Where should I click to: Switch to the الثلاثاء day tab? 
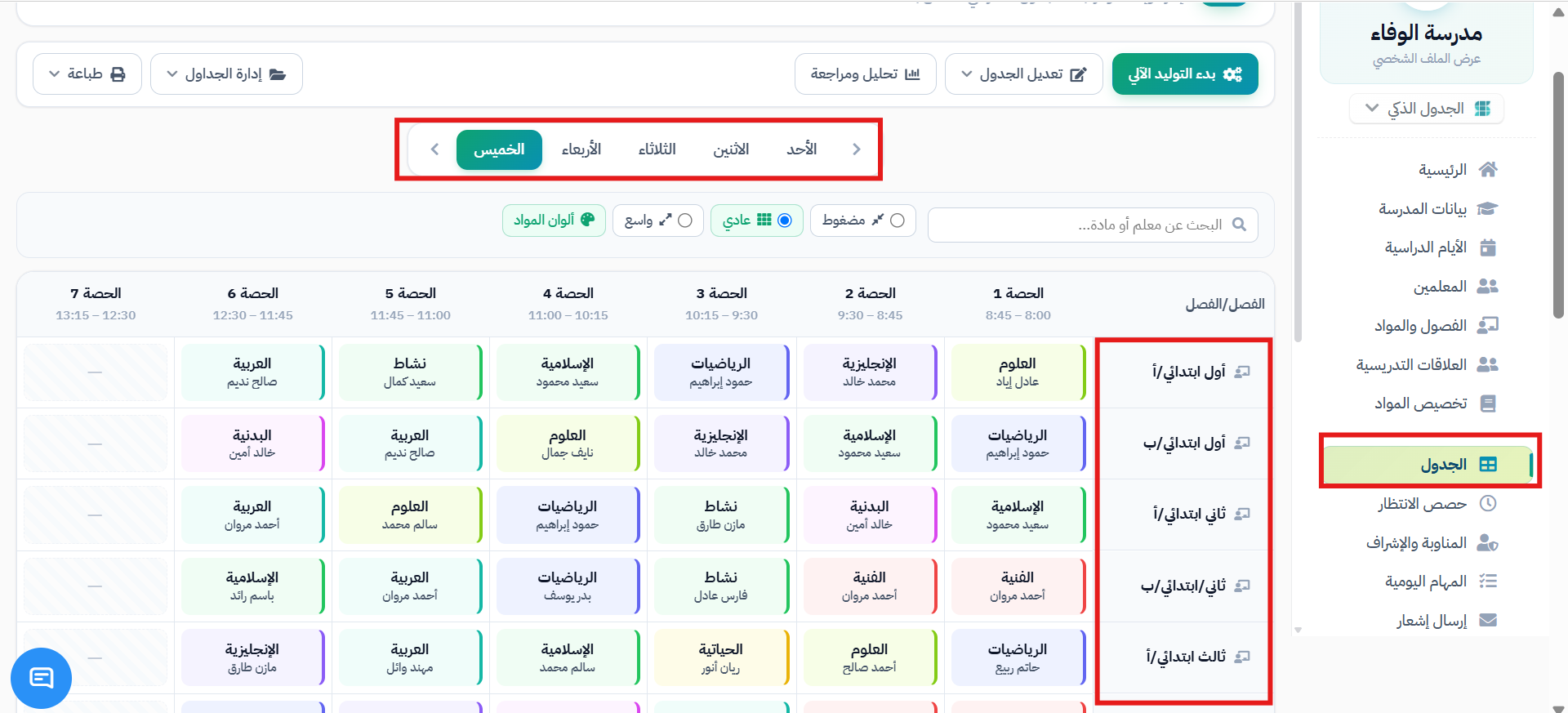pyautogui.click(x=657, y=149)
